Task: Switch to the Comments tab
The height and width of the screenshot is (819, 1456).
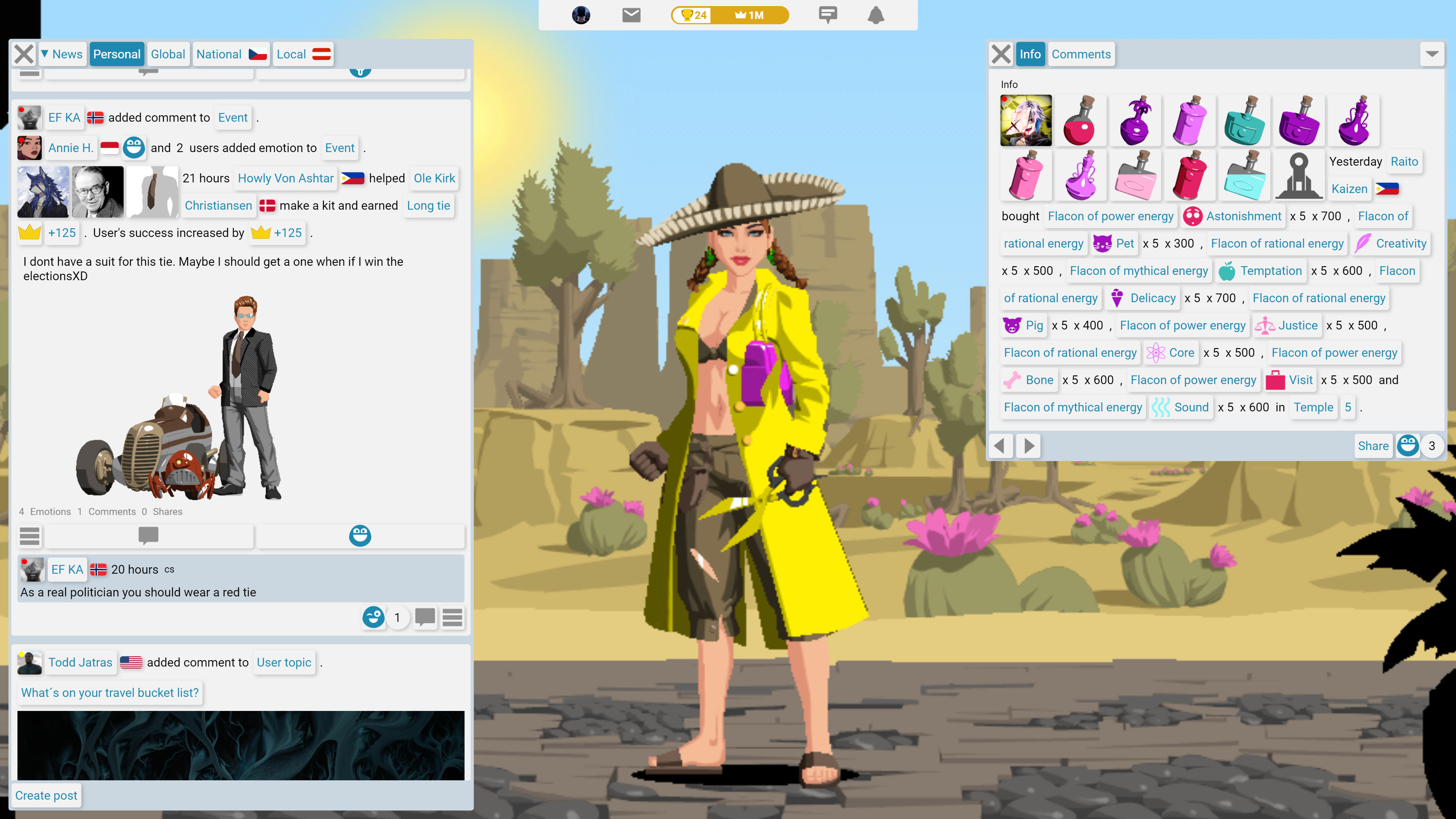Action: click(1081, 54)
